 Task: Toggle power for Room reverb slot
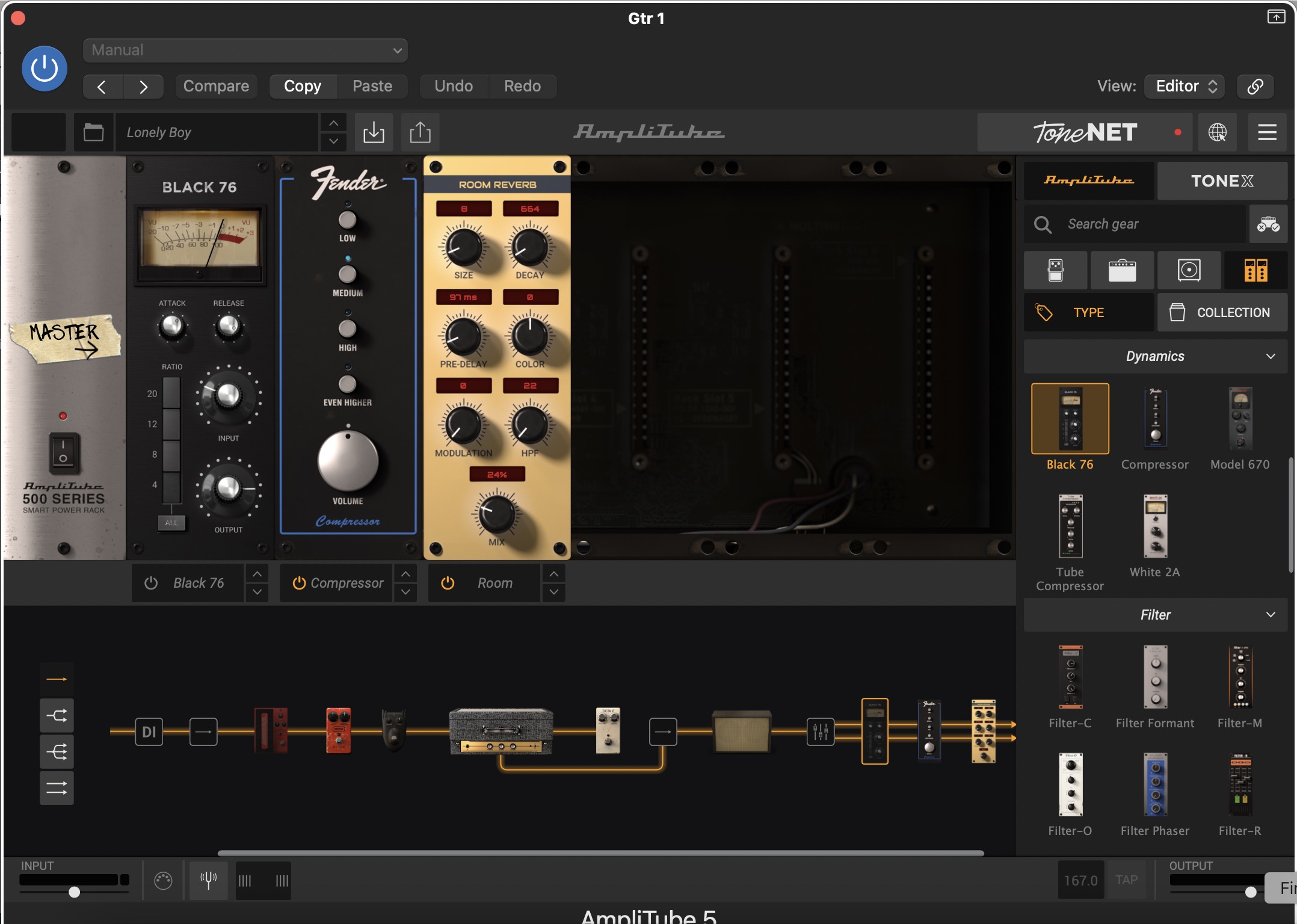click(448, 583)
